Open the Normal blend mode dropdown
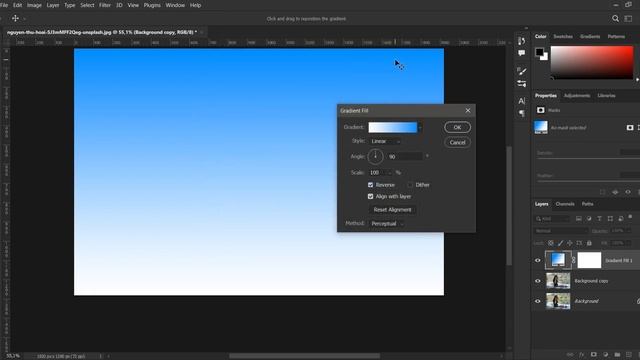Screen dimensions: 640x360 (x=560, y=231)
